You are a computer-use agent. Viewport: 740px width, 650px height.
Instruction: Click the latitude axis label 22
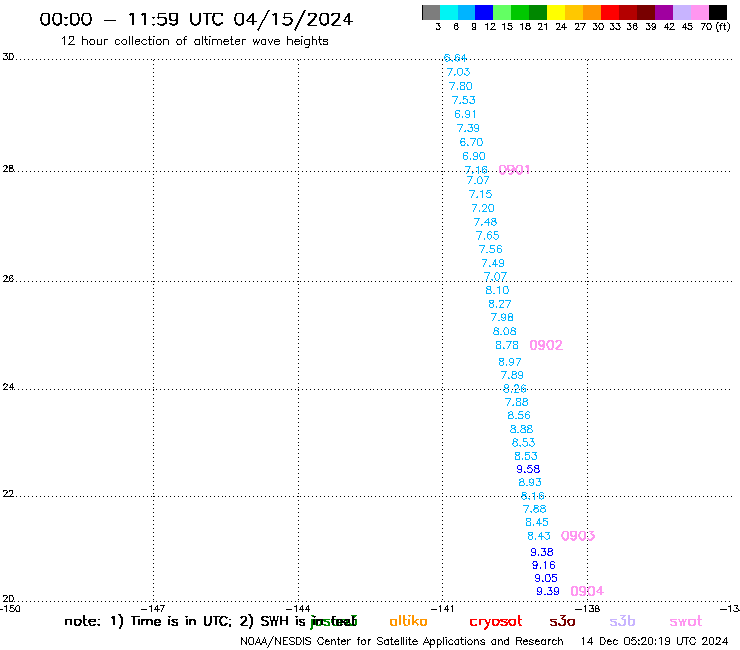click(x=8, y=494)
